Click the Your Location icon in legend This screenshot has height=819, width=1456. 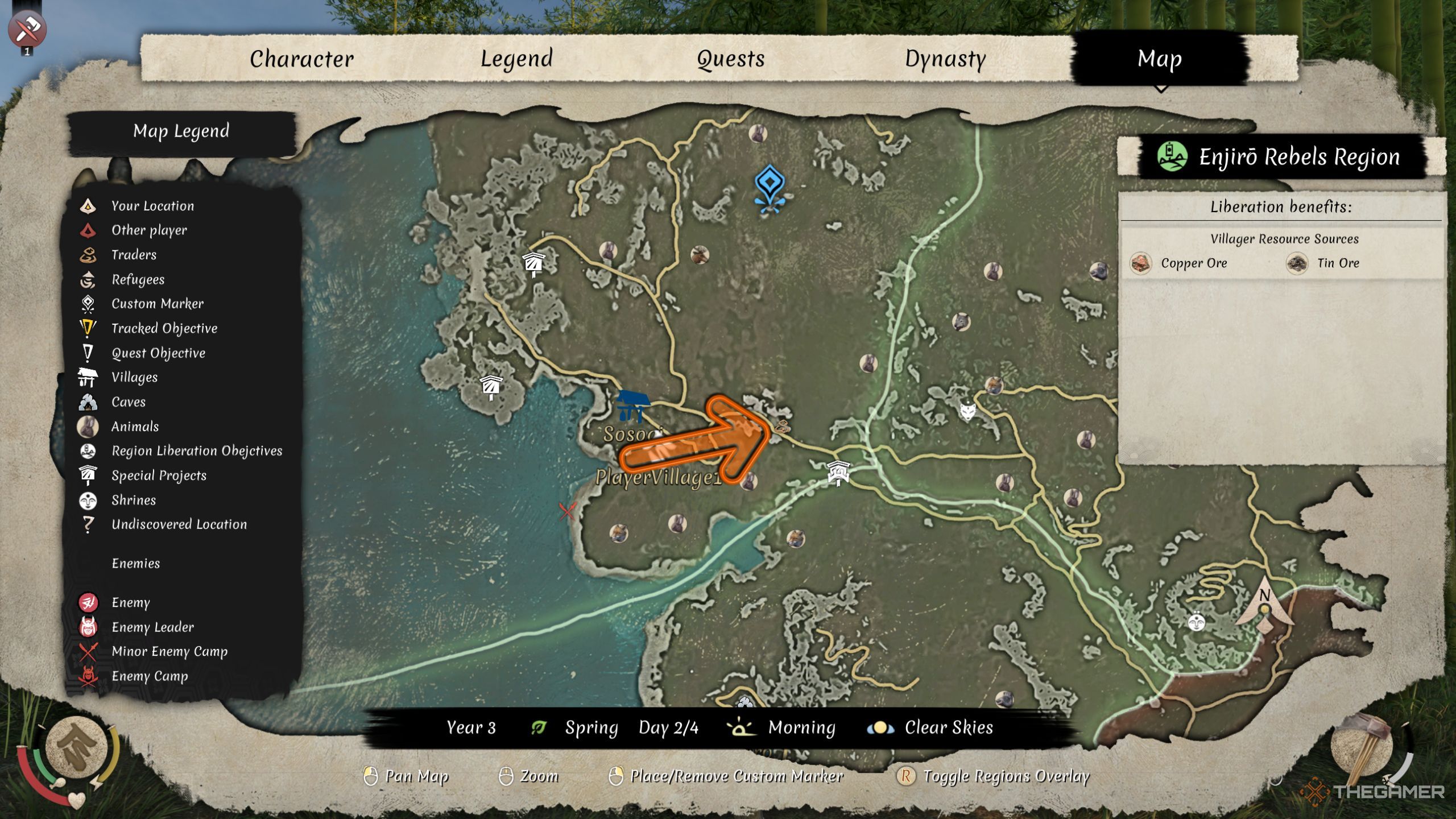(x=88, y=205)
